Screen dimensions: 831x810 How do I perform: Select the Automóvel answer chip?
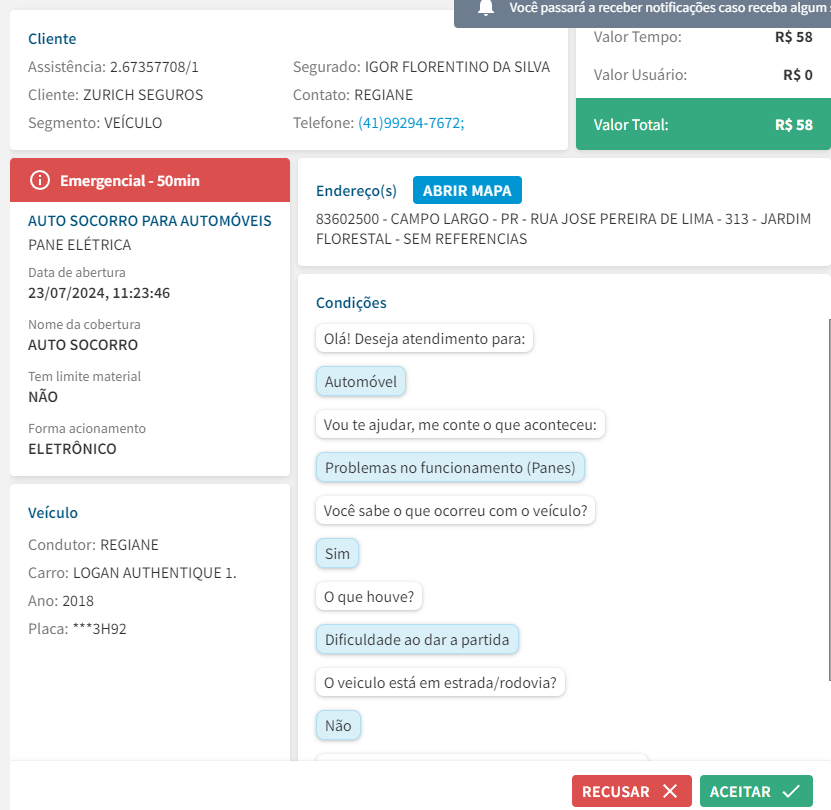(x=360, y=382)
